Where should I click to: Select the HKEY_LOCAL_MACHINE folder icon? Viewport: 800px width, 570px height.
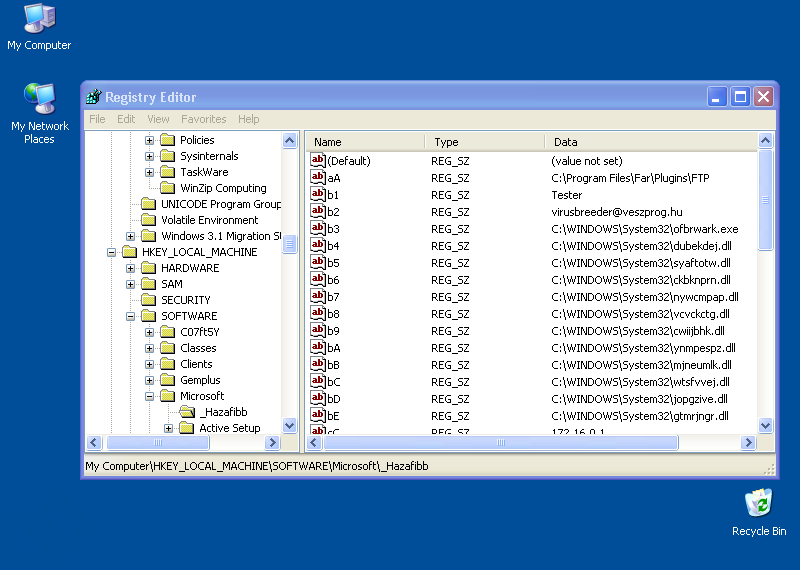click(130, 252)
